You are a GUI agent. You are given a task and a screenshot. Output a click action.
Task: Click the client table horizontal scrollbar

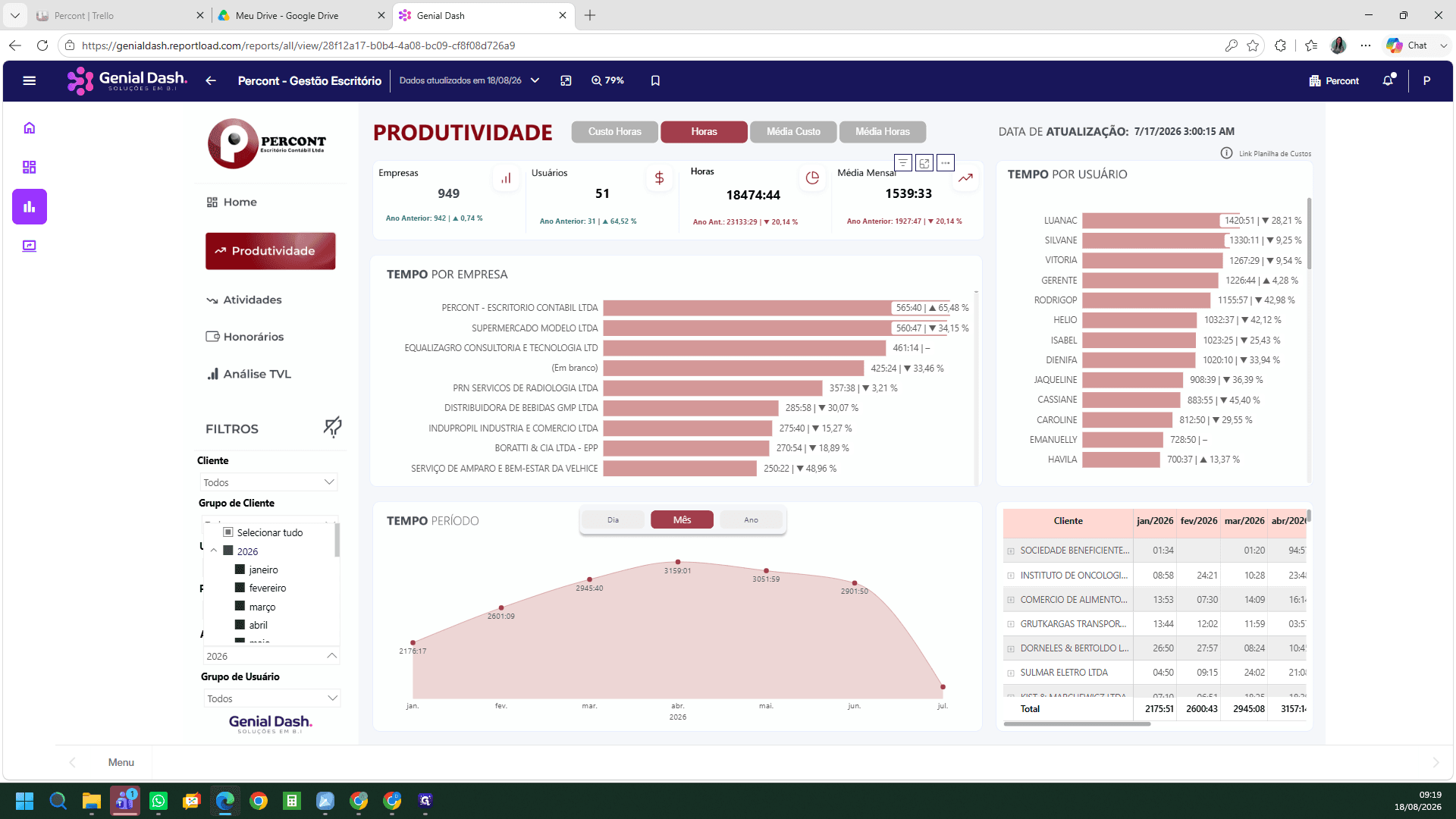[x=1077, y=724]
